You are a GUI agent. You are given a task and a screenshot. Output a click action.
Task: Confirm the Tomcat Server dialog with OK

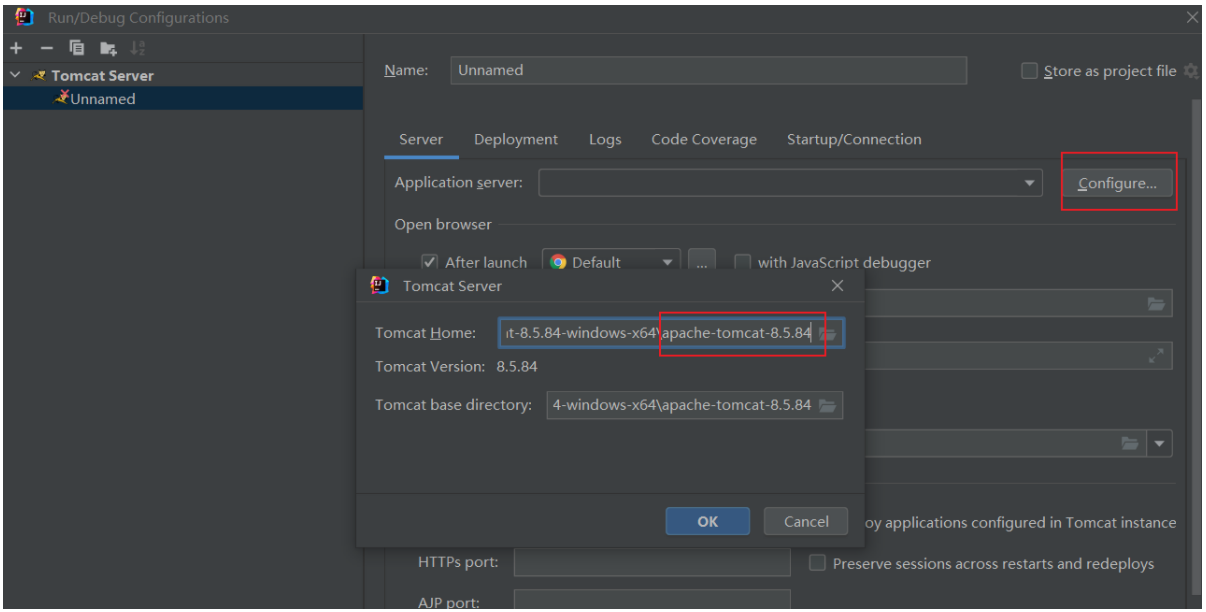coord(708,521)
